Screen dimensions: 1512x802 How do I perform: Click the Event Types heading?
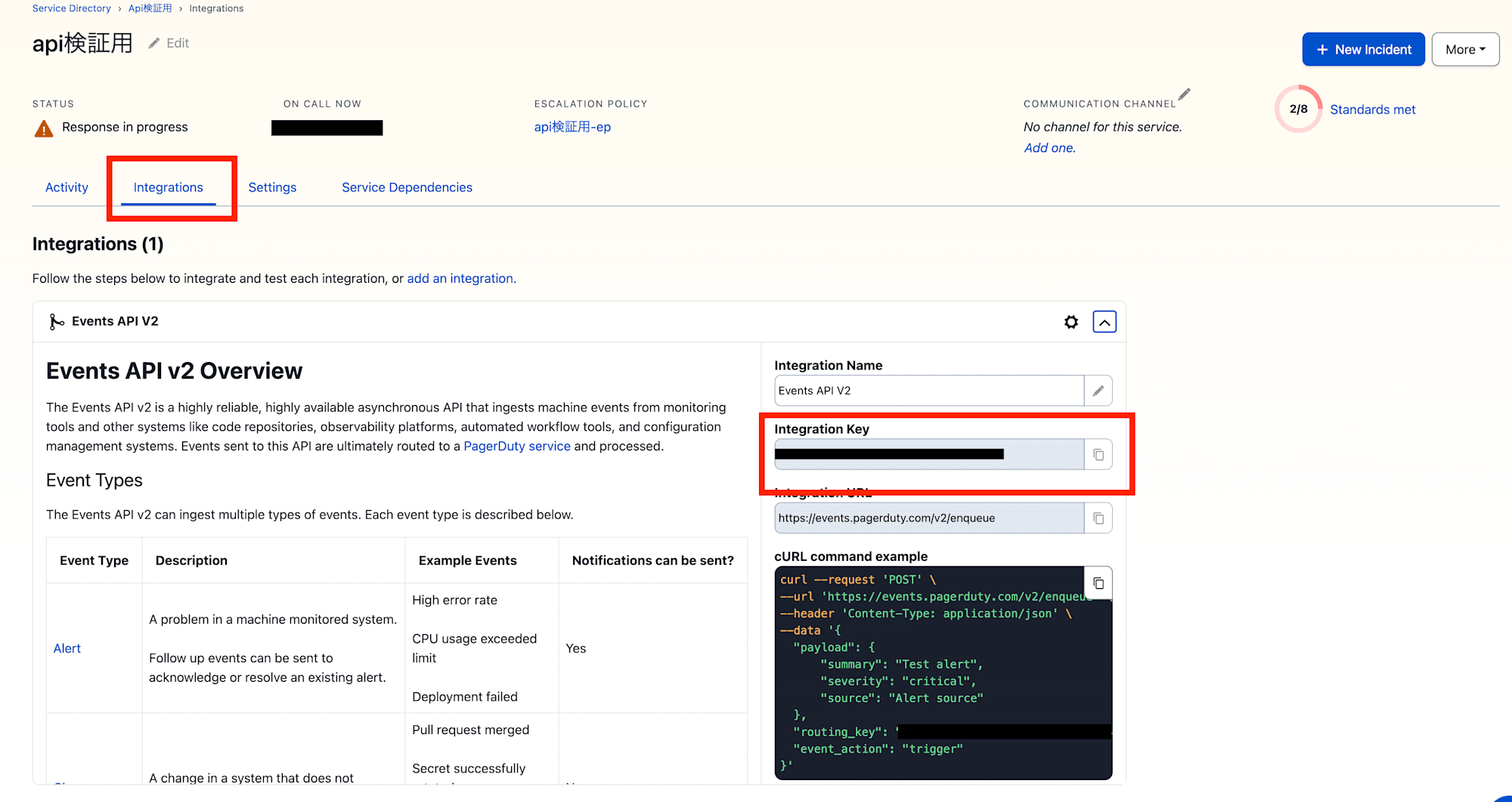(x=94, y=481)
